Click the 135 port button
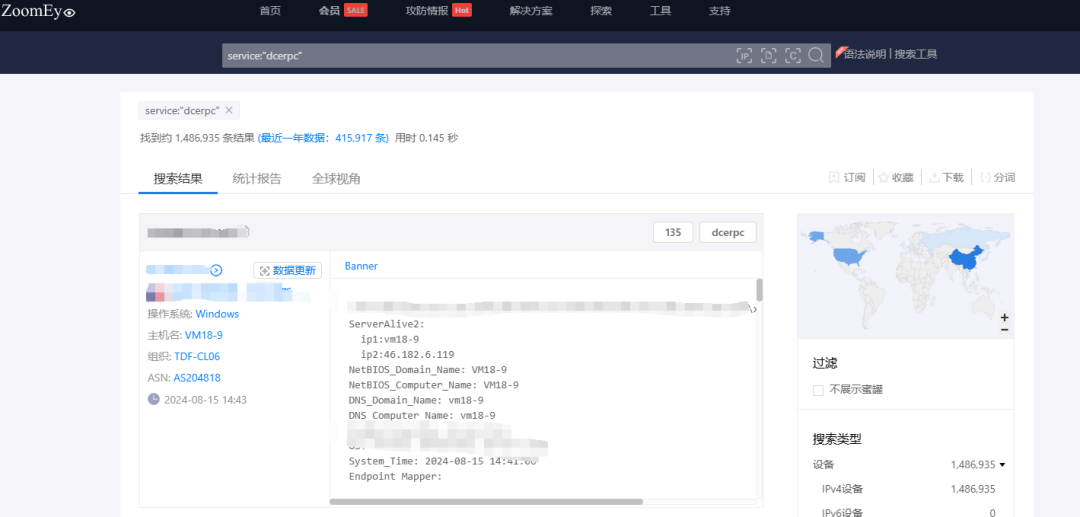1080x517 pixels. click(673, 233)
